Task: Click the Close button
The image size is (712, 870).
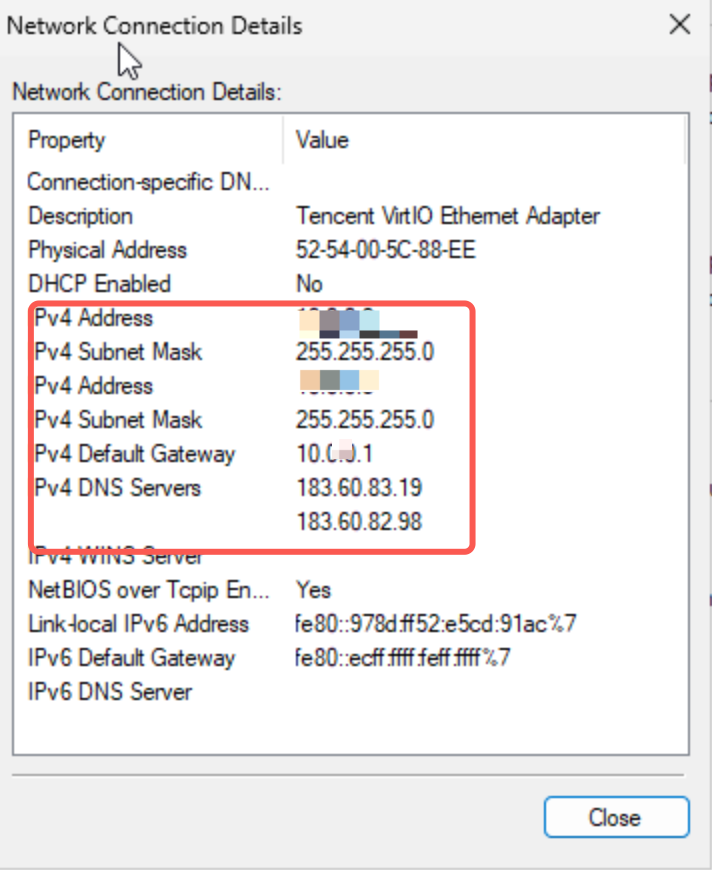Action: (616, 817)
